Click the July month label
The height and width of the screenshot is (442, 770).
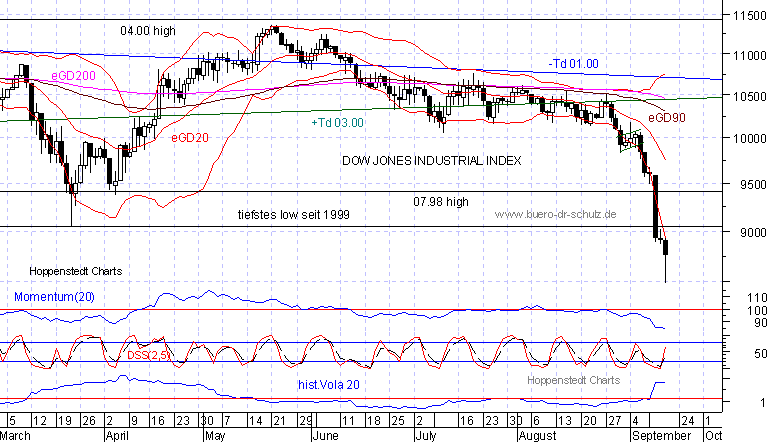(x=426, y=436)
